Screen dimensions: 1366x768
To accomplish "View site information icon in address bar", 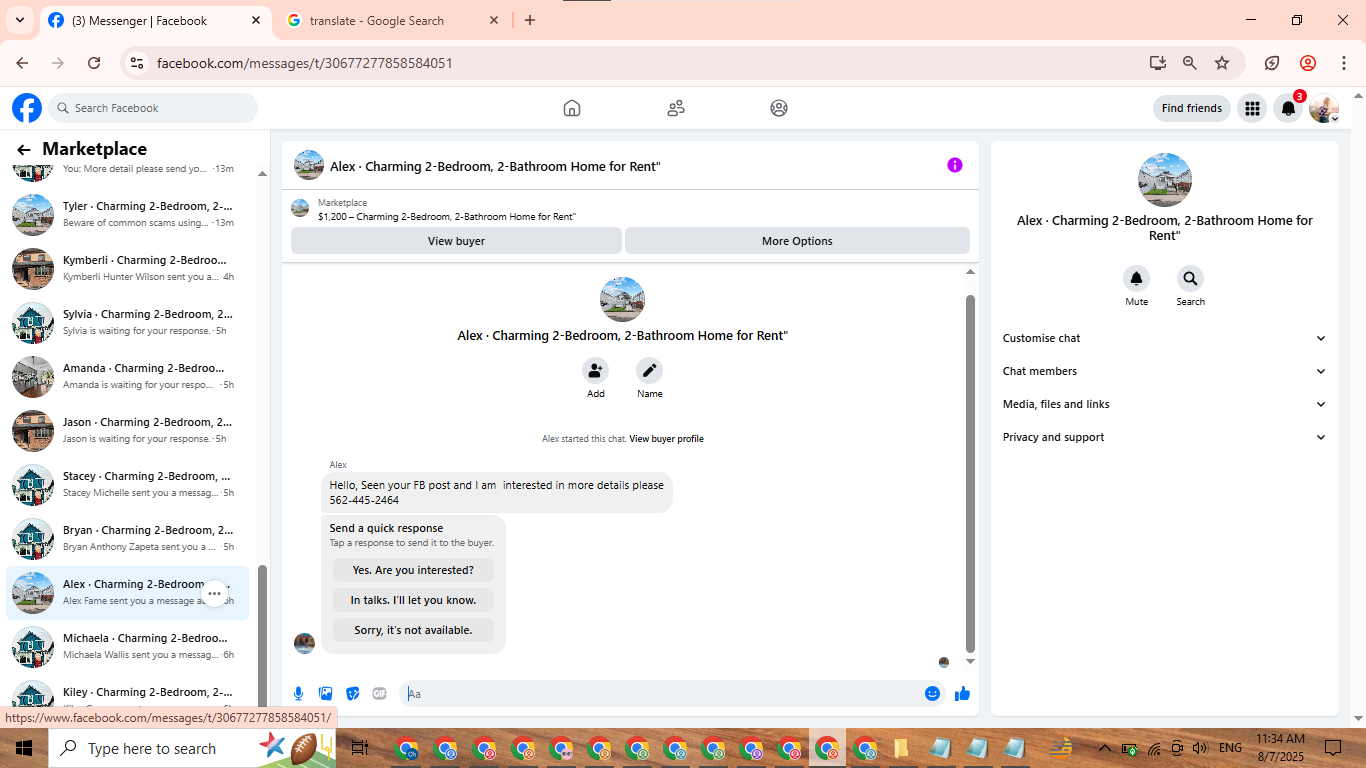I will pyautogui.click(x=138, y=63).
